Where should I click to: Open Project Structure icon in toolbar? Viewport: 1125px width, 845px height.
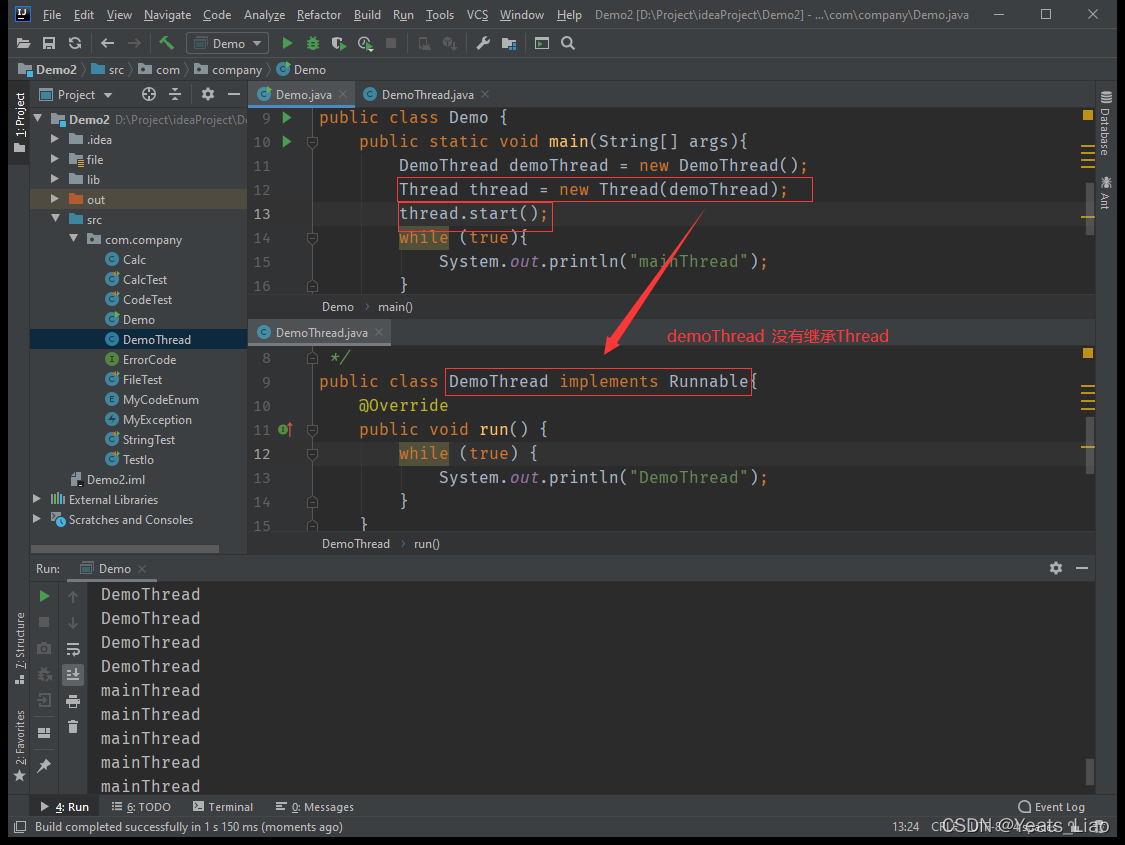click(509, 43)
